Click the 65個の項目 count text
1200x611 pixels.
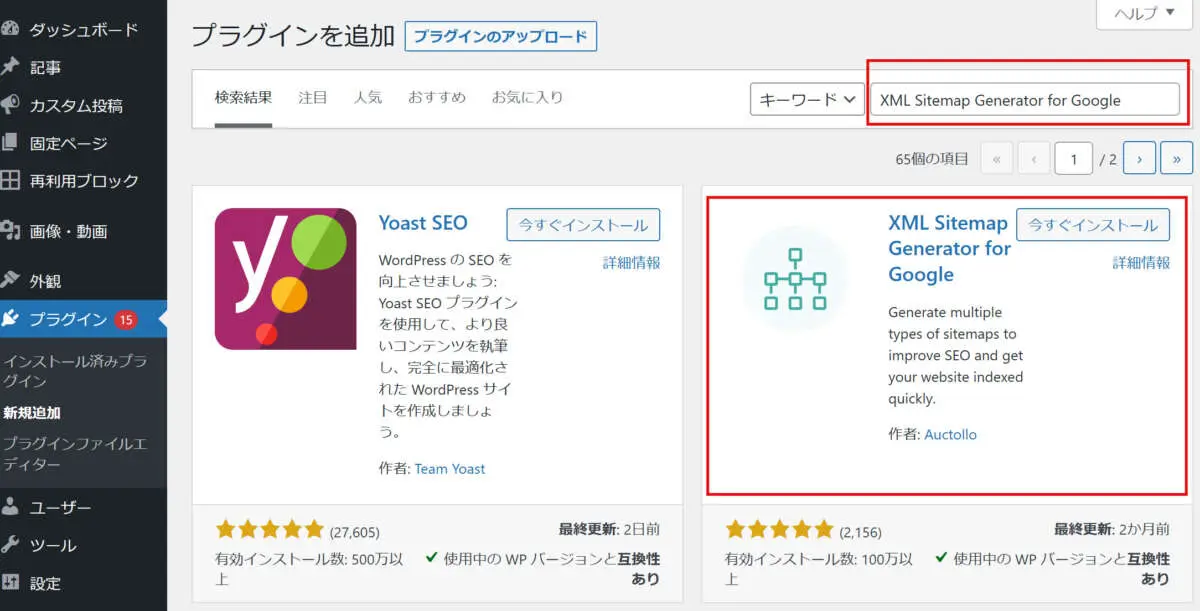[x=933, y=159]
